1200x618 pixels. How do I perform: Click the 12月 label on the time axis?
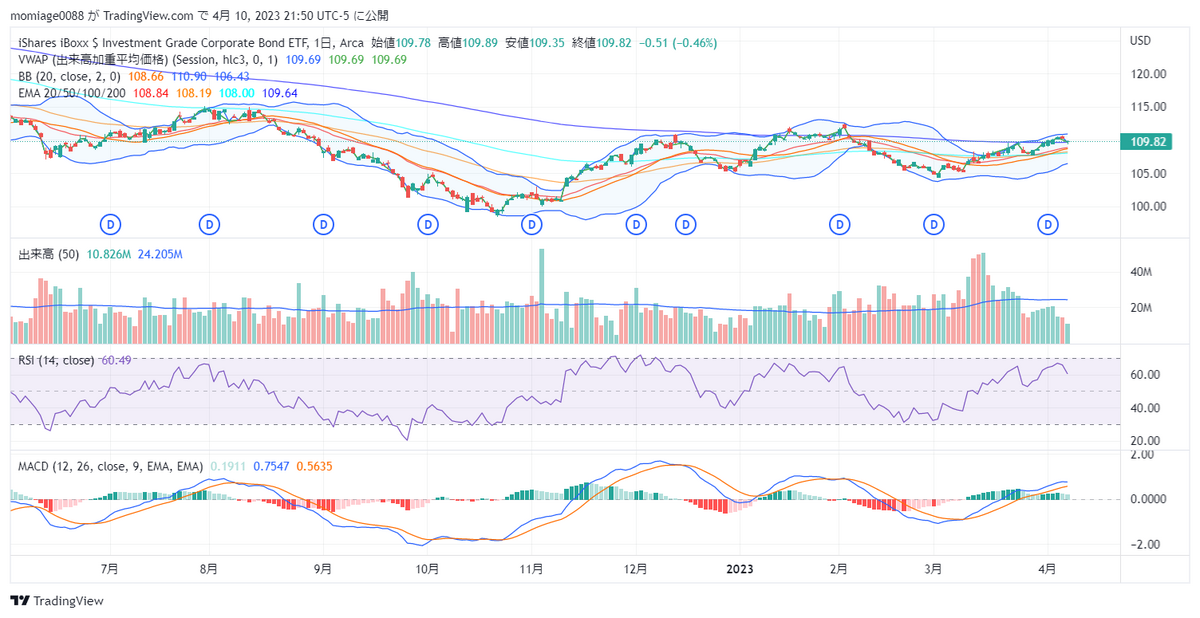tap(636, 569)
